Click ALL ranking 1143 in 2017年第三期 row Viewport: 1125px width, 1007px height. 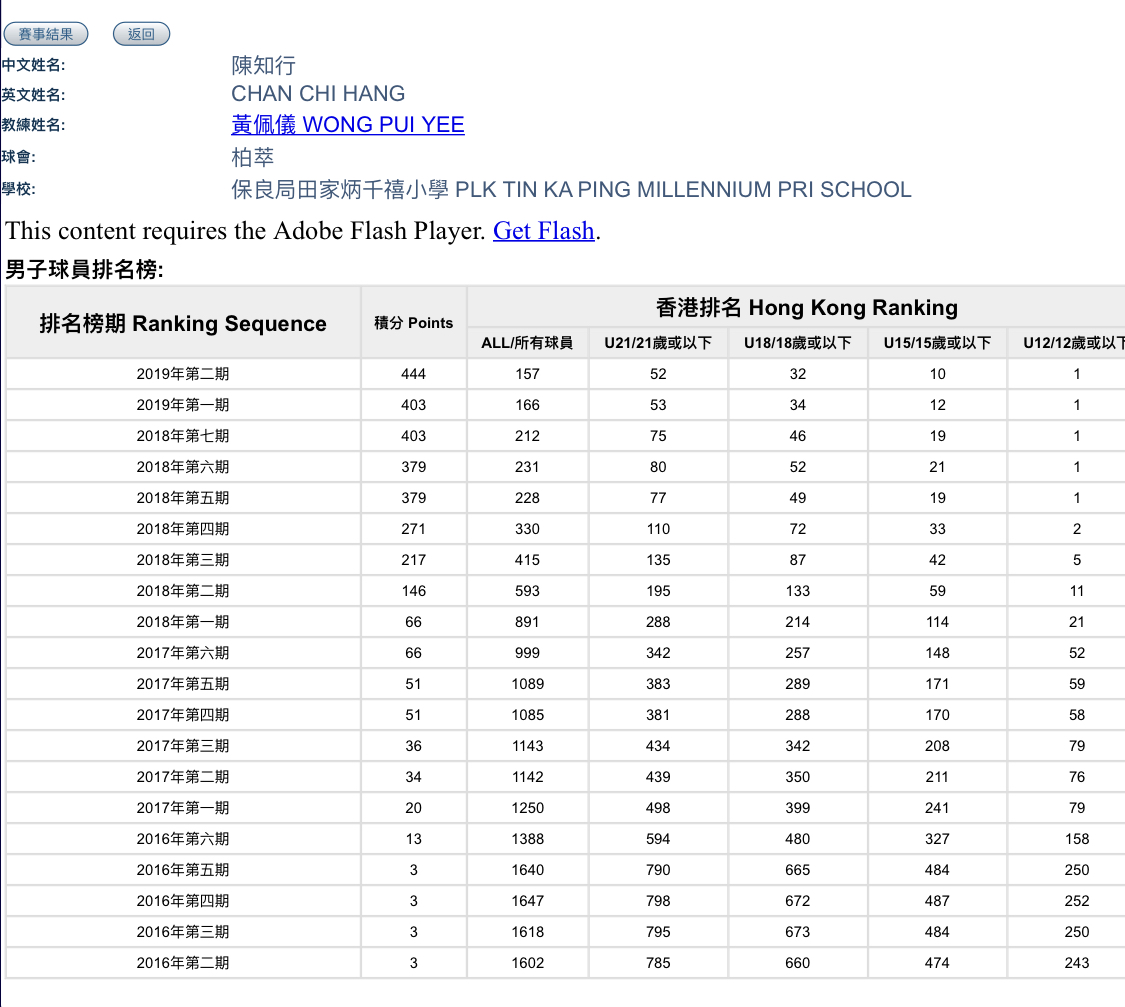(527, 746)
